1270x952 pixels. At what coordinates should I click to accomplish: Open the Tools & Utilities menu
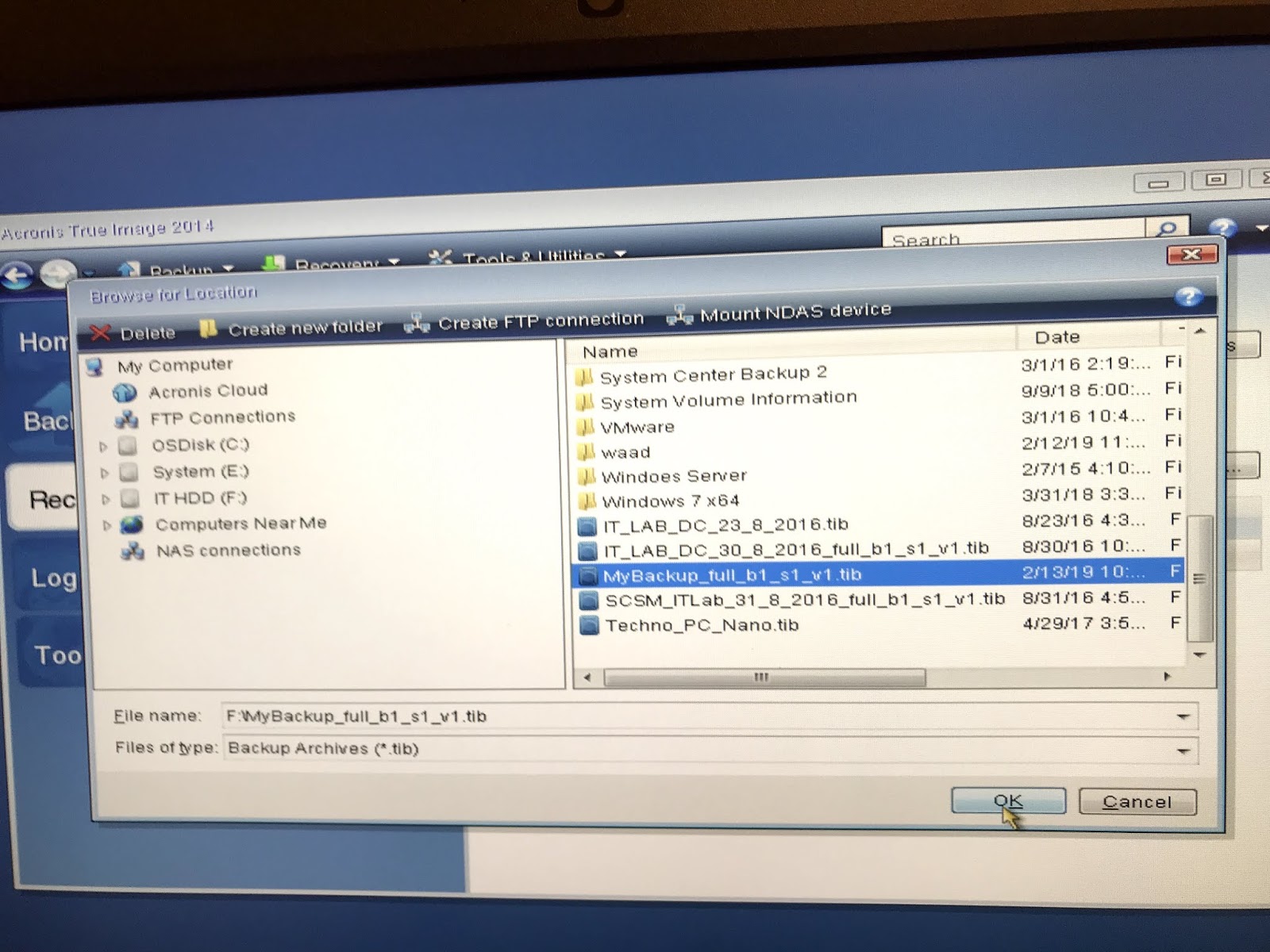click(529, 257)
